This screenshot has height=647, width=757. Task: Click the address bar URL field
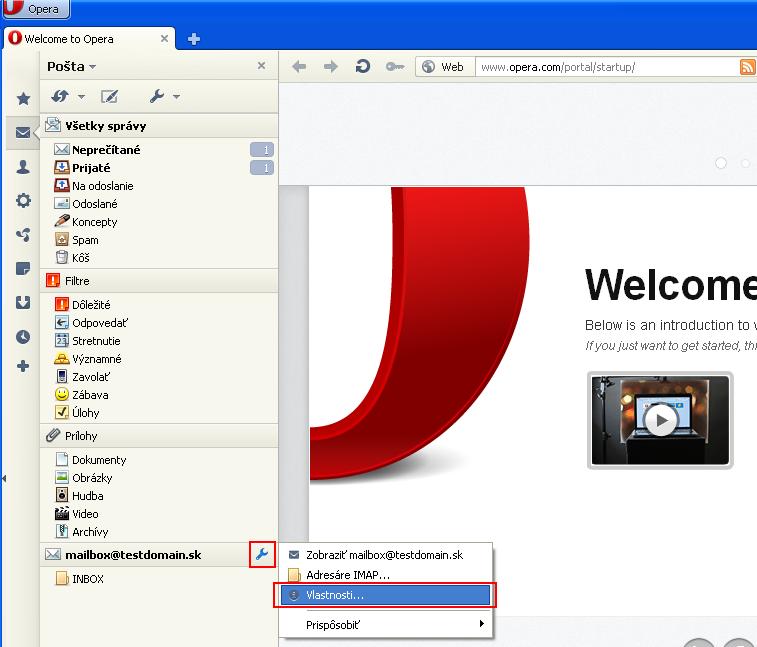coord(606,67)
